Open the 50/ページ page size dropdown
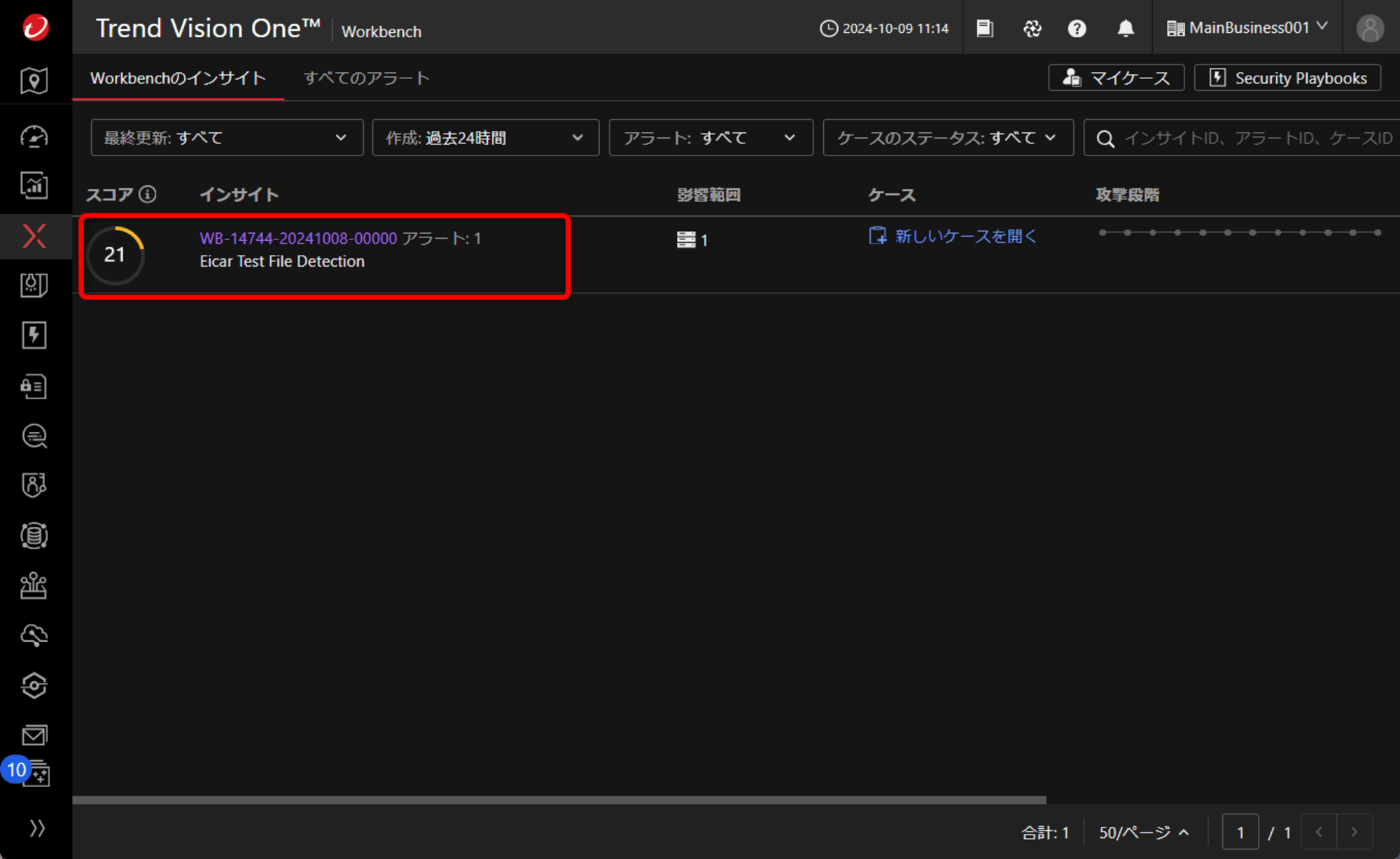The height and width of the screenshot is (859, 1400). click(1144, 832)
